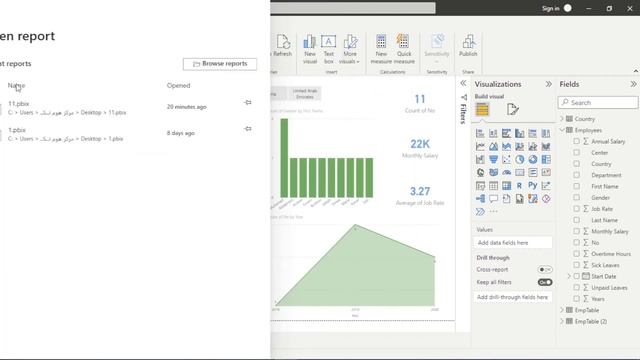Toggle the Cross-report switch

pyautogui.click(x=545, y=269)
